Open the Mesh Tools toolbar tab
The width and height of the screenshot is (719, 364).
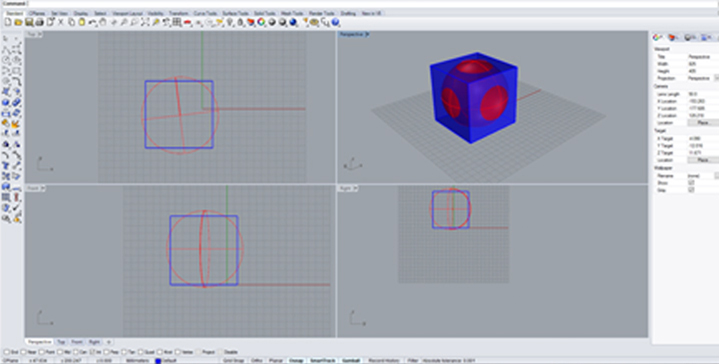click(291, 13)
